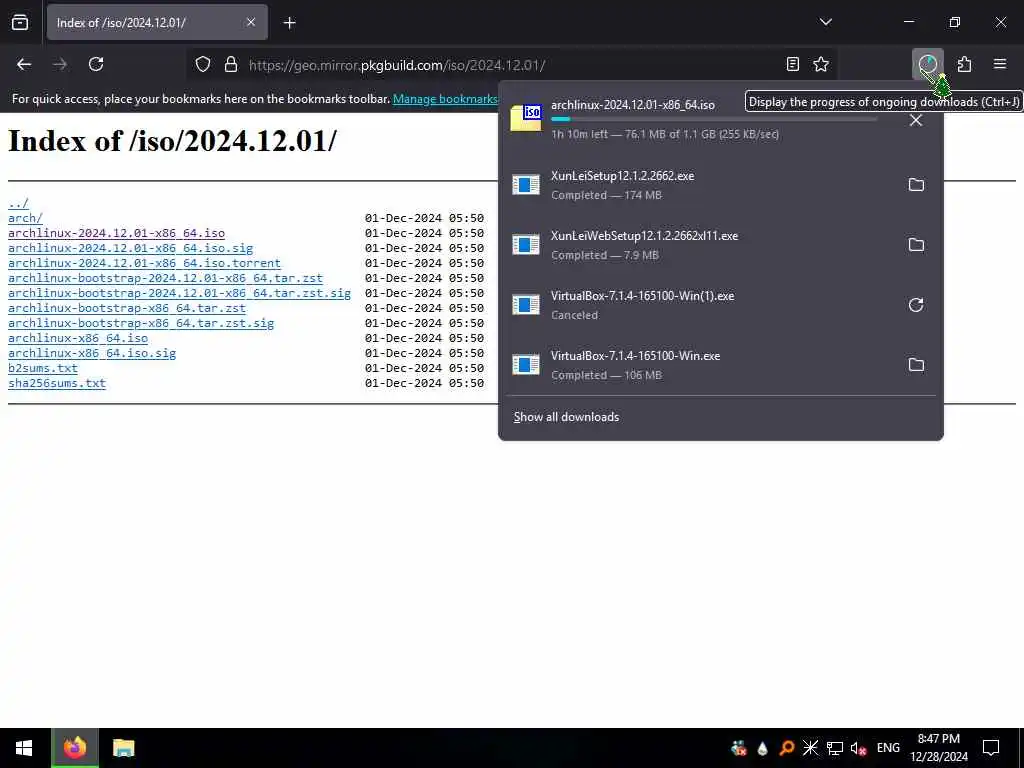Expand the list all tabs chevron

pos(825,22)
